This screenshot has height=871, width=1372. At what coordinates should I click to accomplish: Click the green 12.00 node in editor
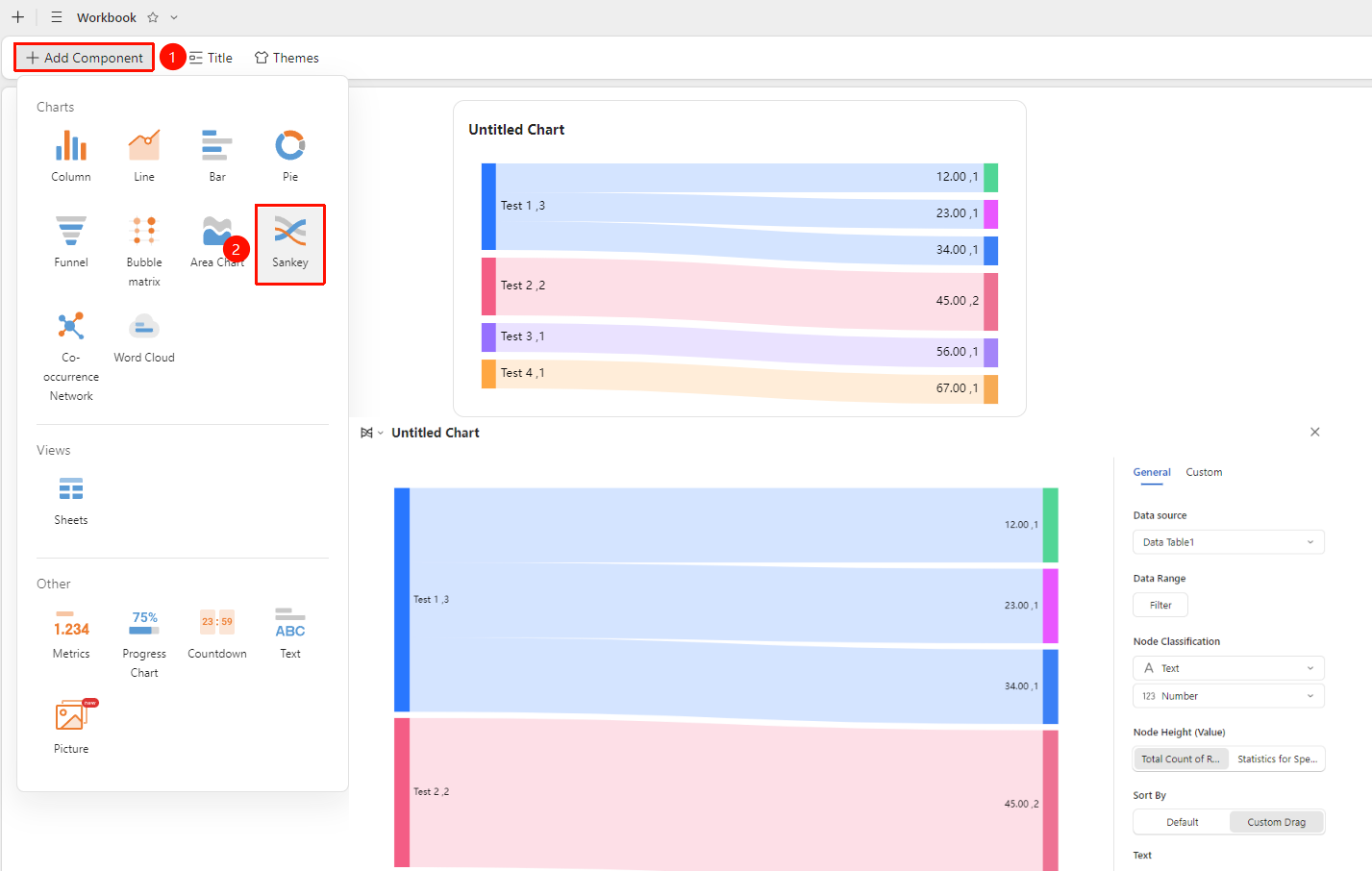pos(1051,525)
